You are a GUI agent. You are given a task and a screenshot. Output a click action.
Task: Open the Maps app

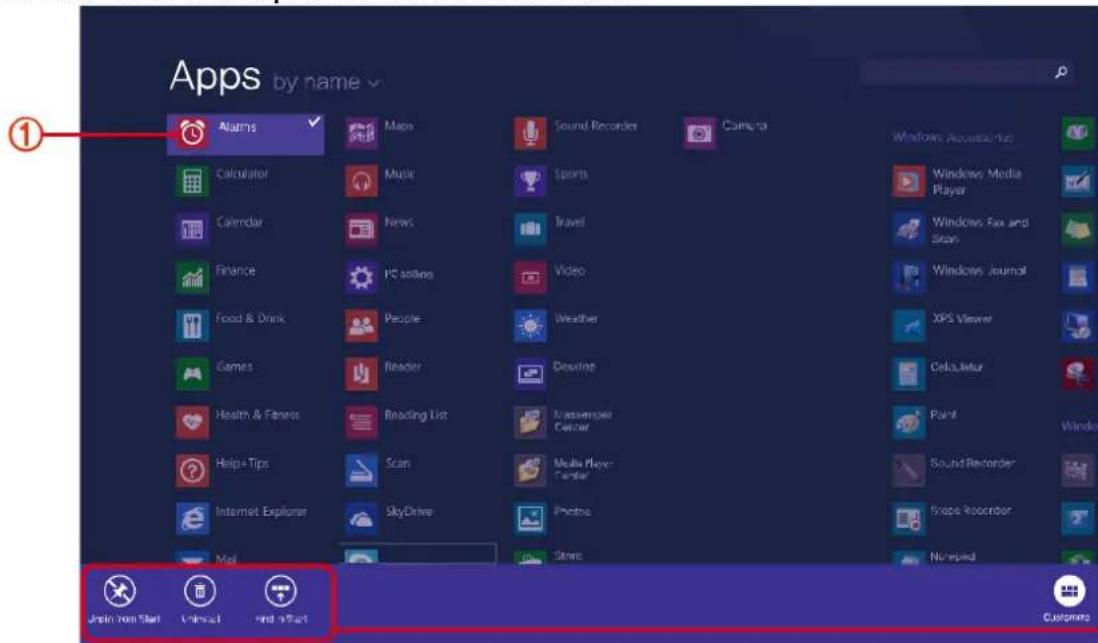(x=380, y=133)
